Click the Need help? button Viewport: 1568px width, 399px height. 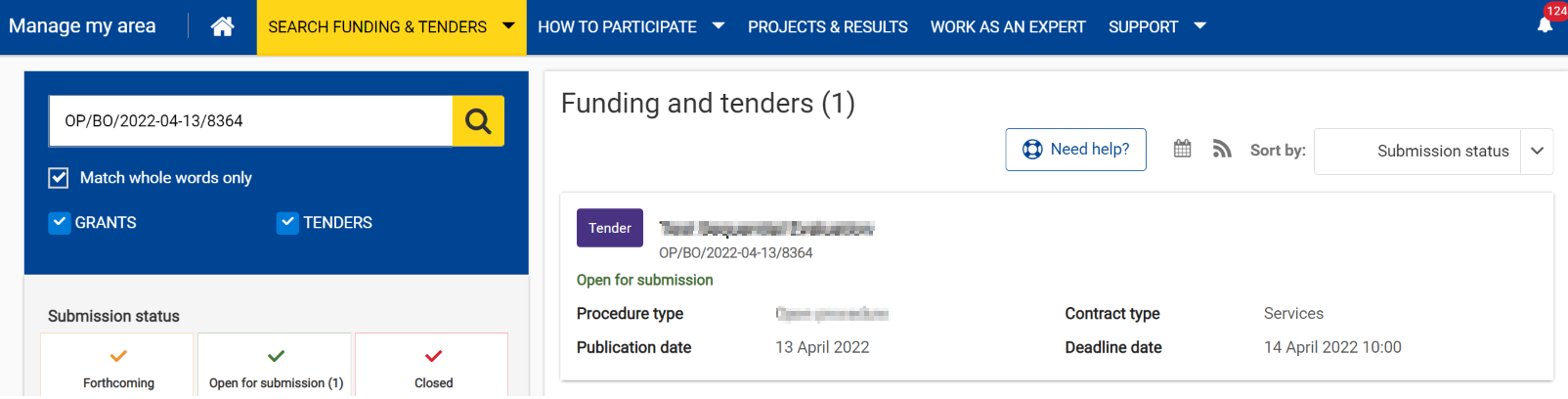(1075, 150)
